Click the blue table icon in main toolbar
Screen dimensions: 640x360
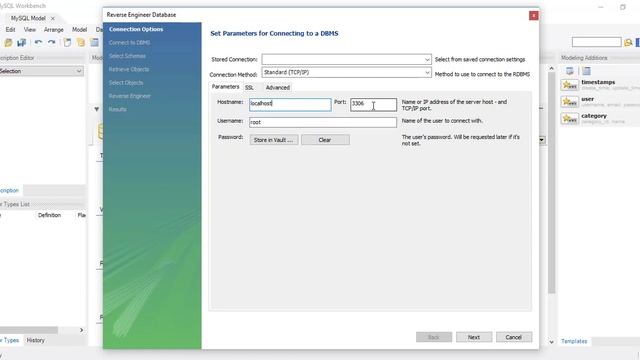[x=94, y=42]
